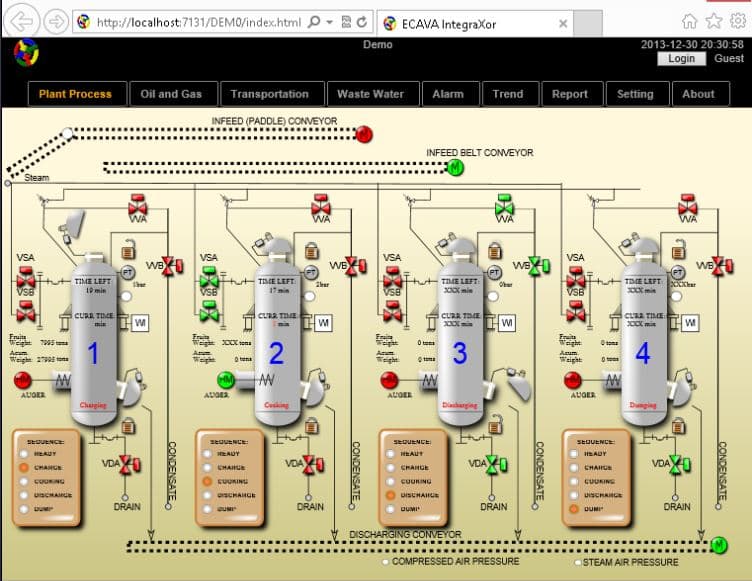The height and width of the screenshot is (581, 752).
Task: Click the green WA valve of sterilizer 3
Action: (x=504, y=205)
